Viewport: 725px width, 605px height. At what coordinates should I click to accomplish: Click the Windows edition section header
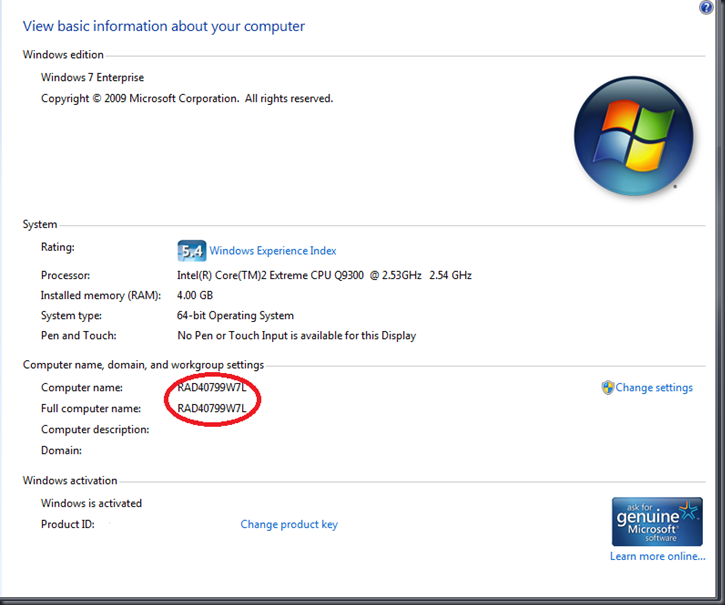(63, 55)
